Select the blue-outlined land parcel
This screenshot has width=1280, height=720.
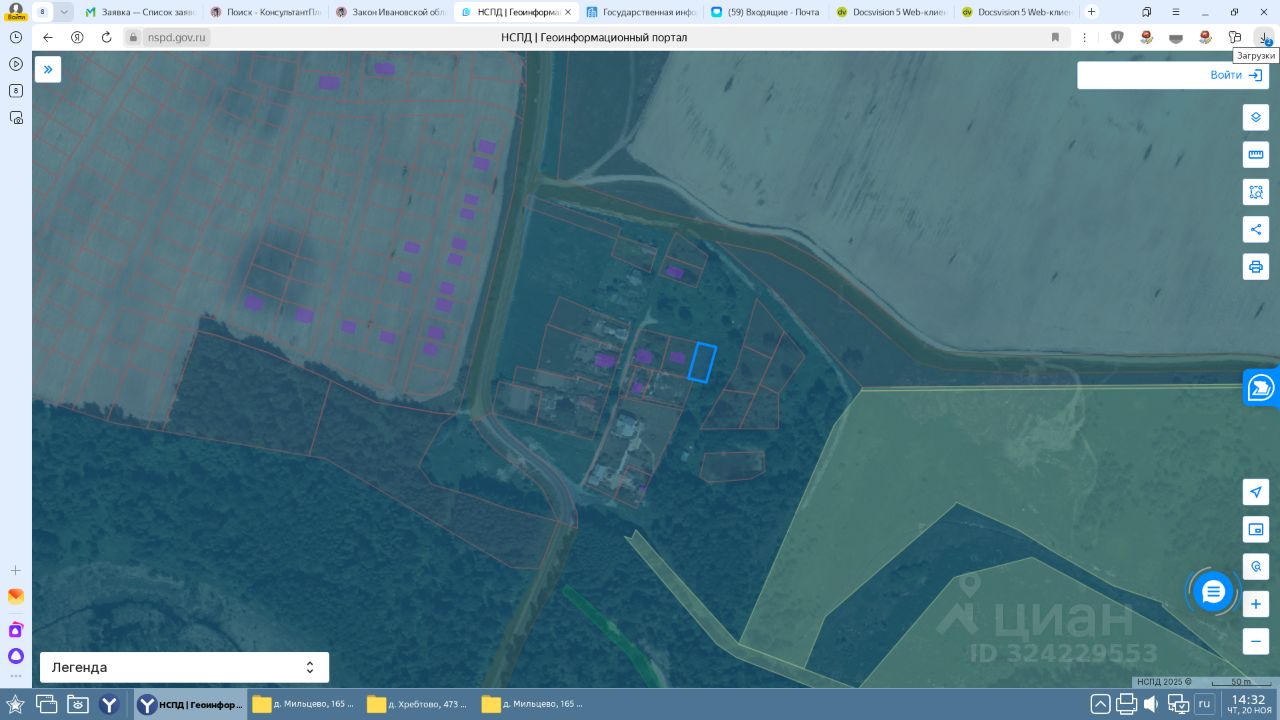pyautogui.click(x=702, y=362)
